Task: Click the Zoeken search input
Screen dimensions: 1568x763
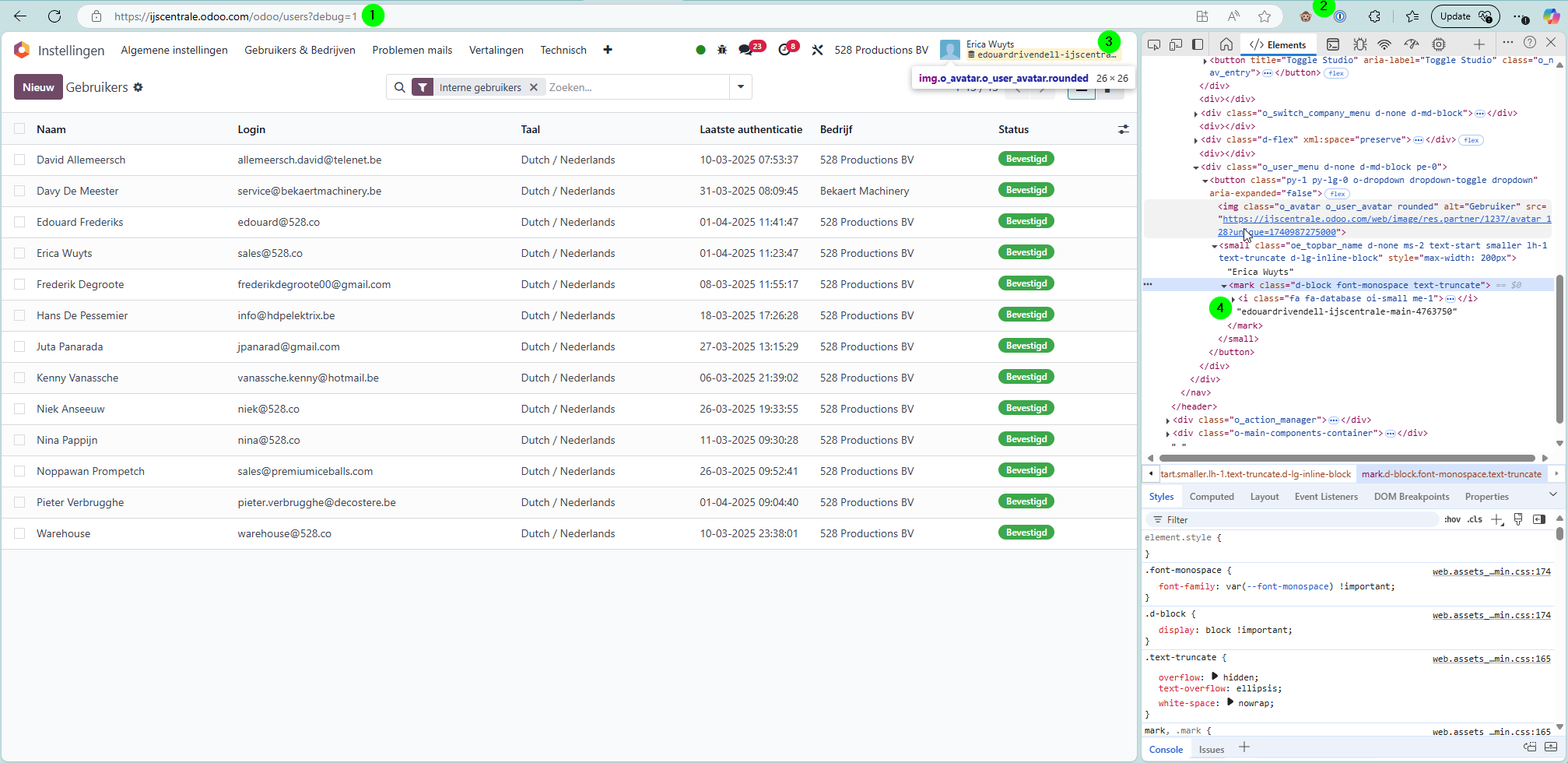Action: (x=637, y=87)
